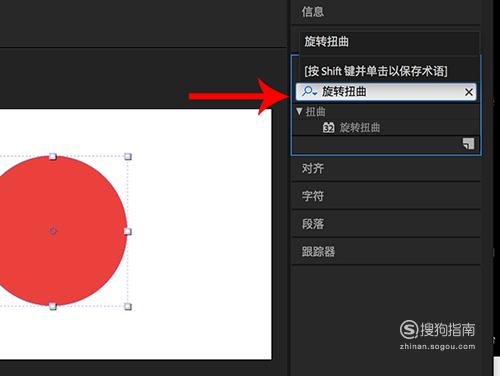Click the bottom center handle of the circle
The image size is (500, 376).
pyautogui.click(x=53, y=306)
